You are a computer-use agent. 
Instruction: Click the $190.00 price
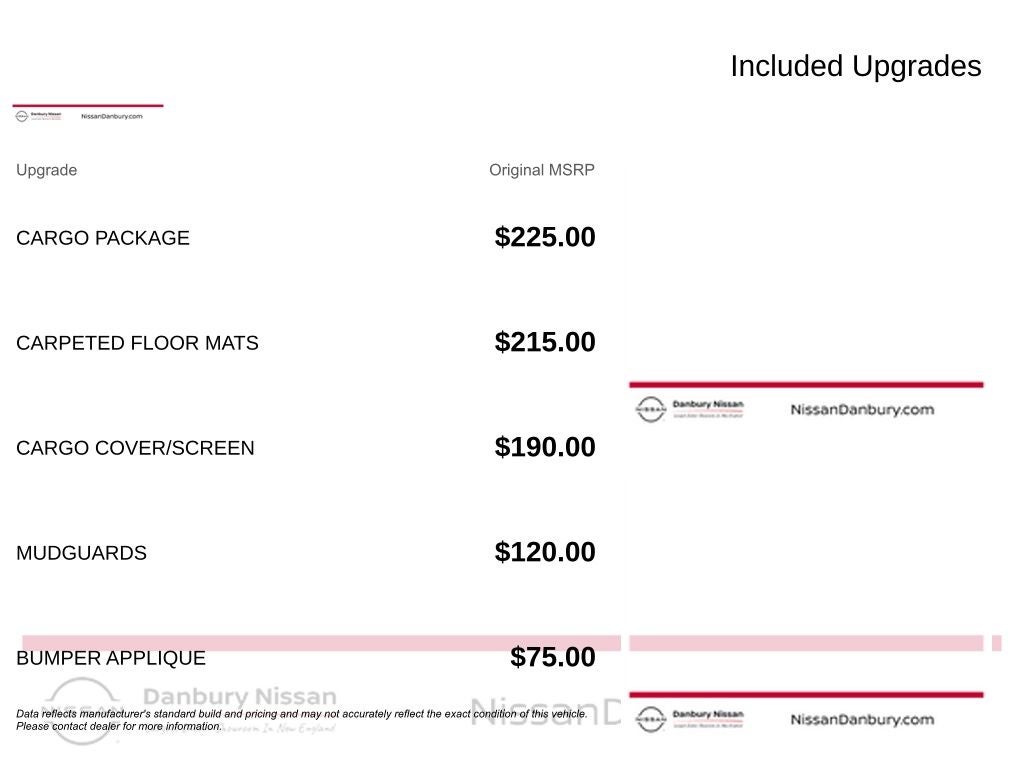pos(545,447)
